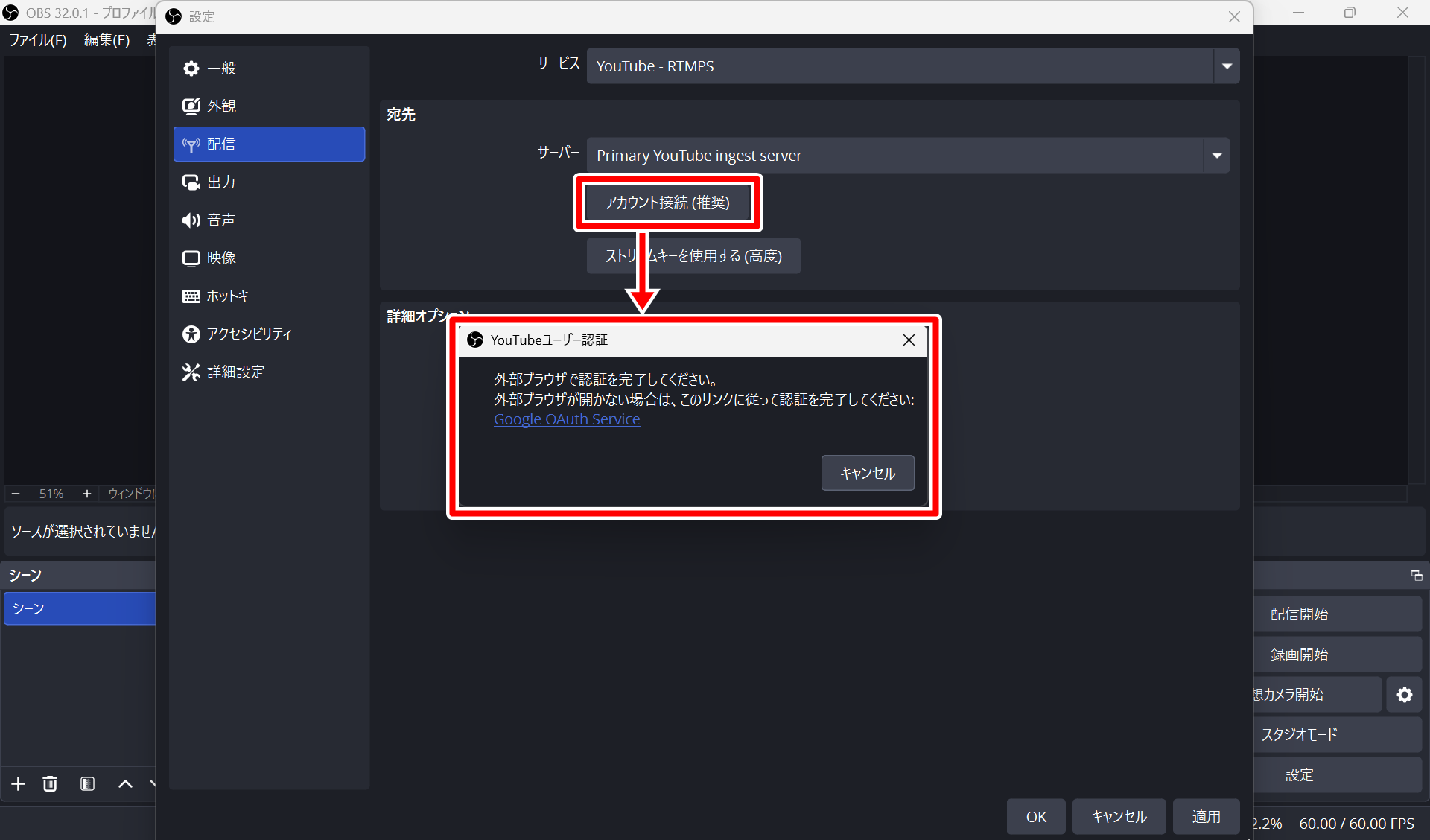Screen dimensions: 1430x840
Task: Open the Edit (編集) menu
Action: 107,40
